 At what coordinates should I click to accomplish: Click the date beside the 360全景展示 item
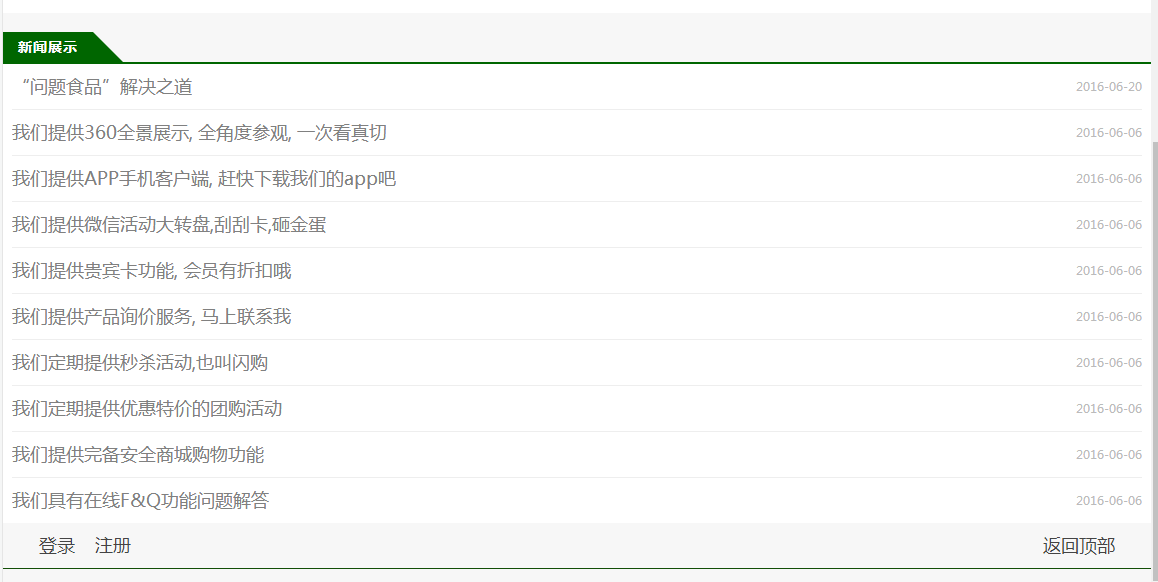coord(1108,133)
